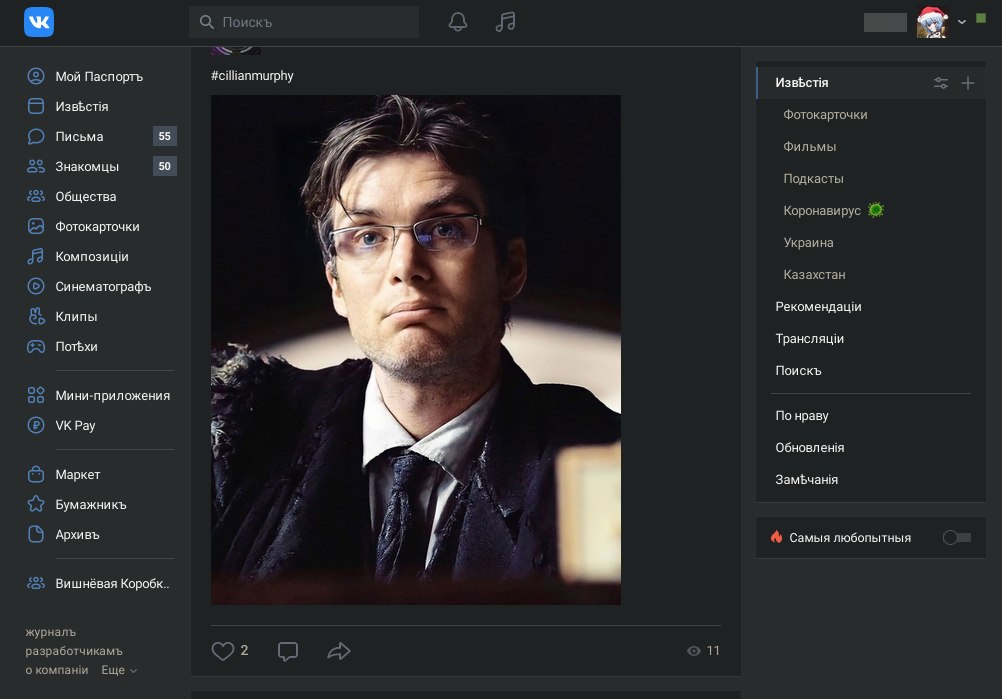Open о компаніи footer link
1002x699 pixels.
tap(57, 670)
